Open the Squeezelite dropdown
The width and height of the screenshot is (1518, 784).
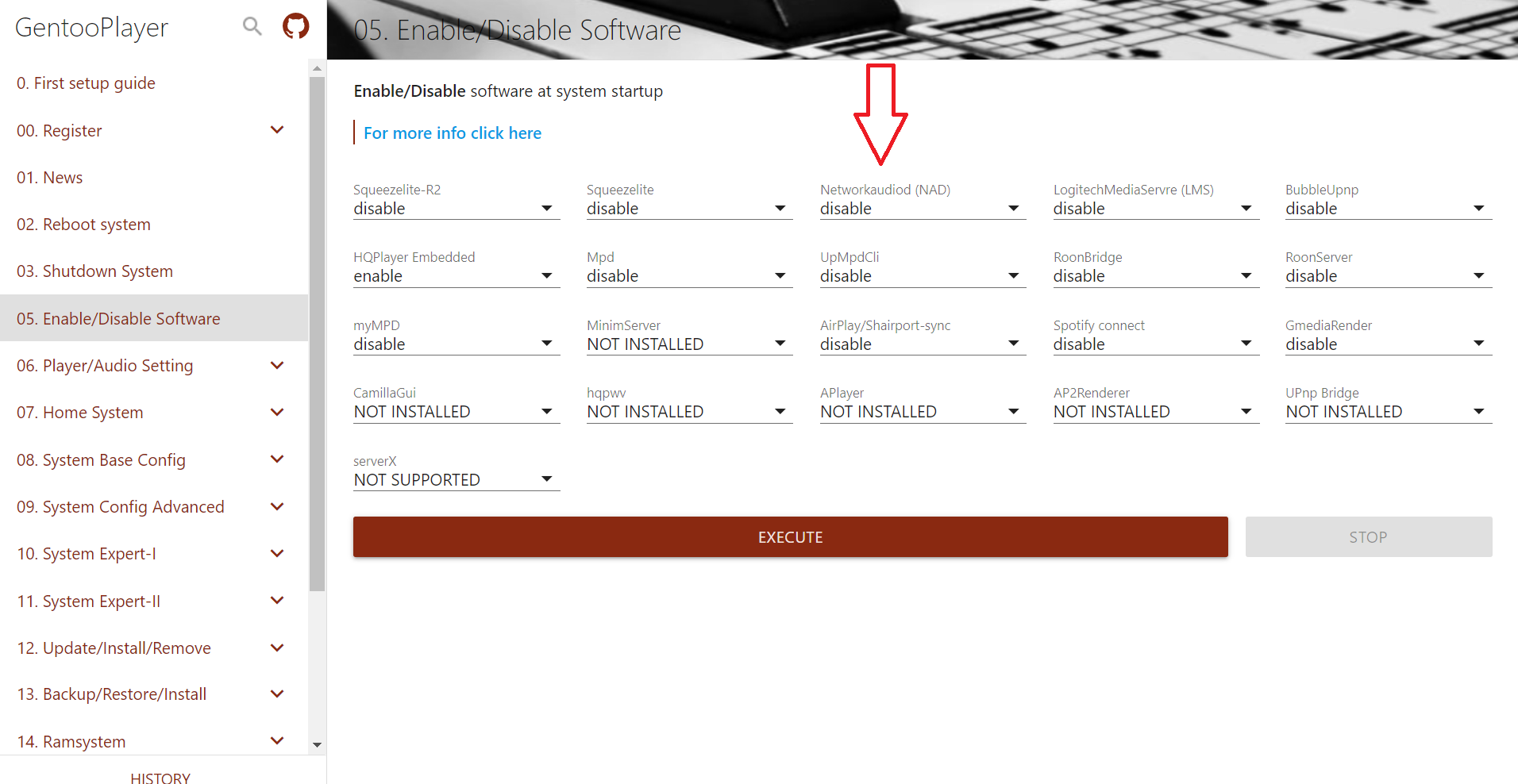click(x=689, y=209)
